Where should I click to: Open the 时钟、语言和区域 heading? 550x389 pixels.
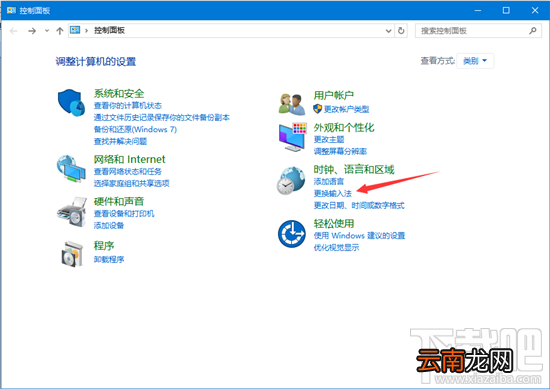[x=354, y=169]
